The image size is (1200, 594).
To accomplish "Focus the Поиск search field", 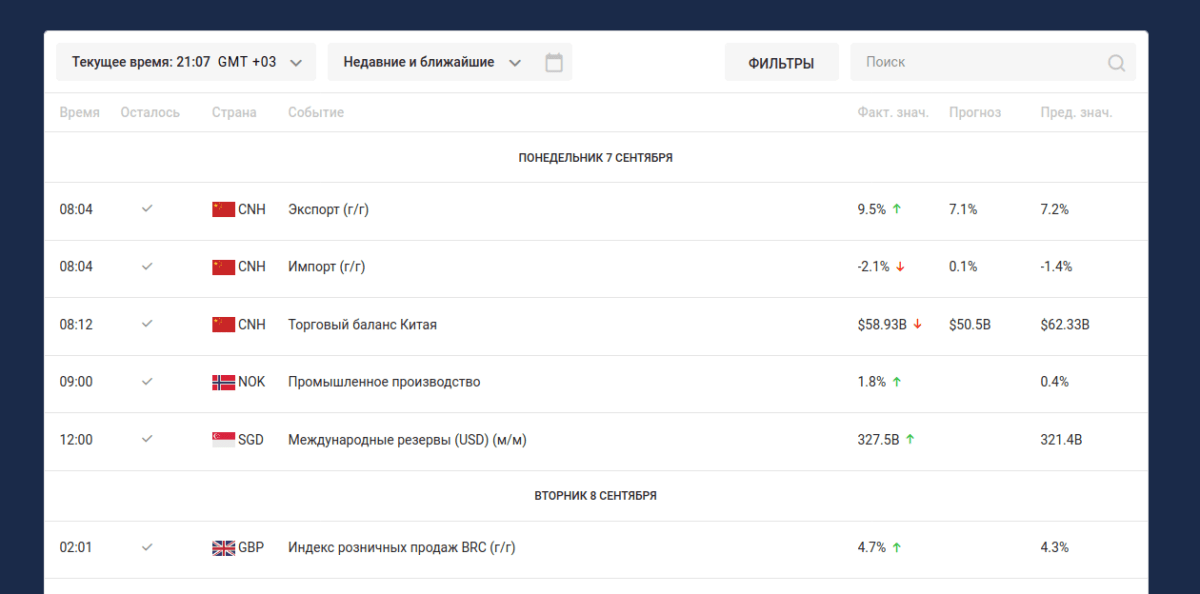I will click(x=980, y=62).
